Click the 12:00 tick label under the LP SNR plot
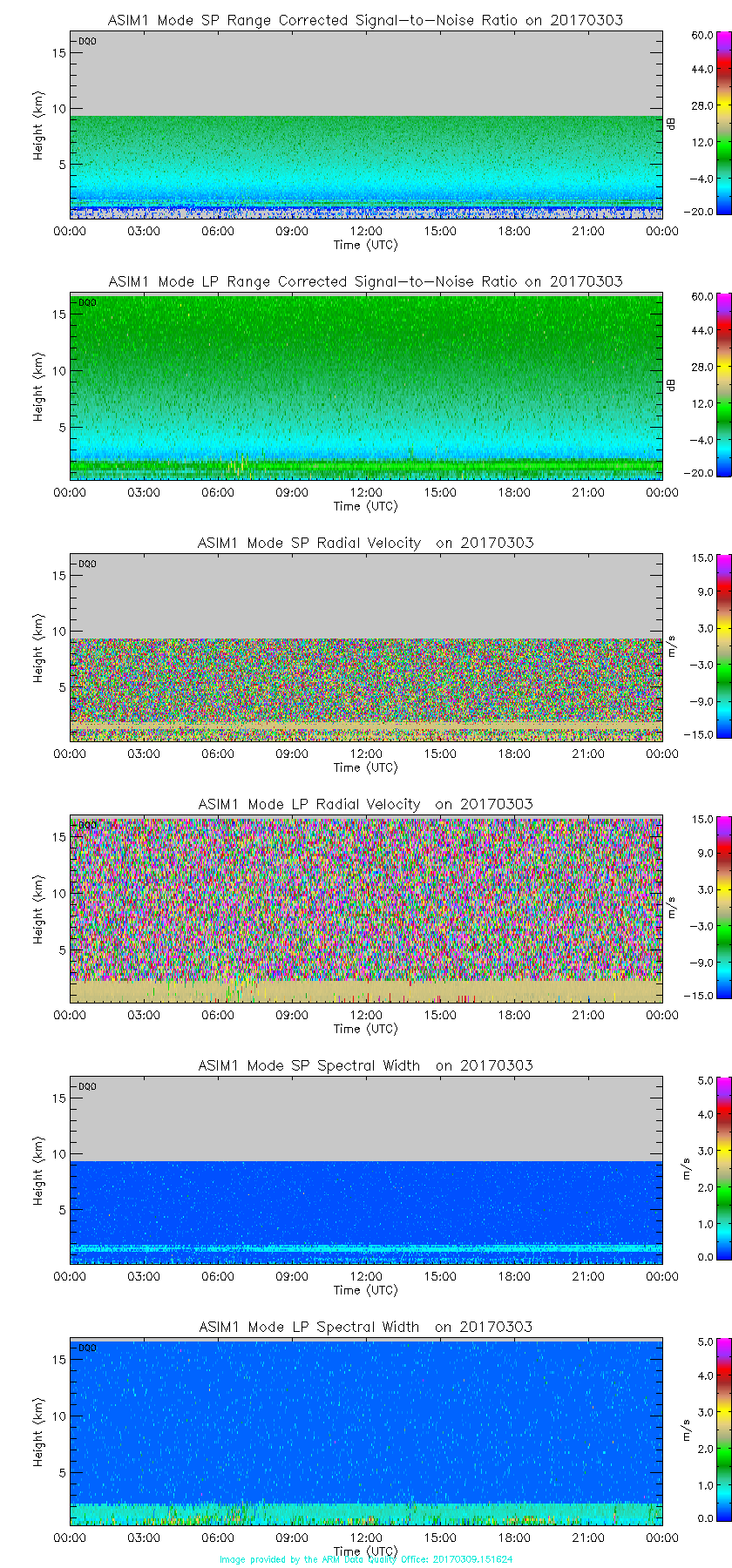Viewport: 732px width, 1568px height. (366, 492)
